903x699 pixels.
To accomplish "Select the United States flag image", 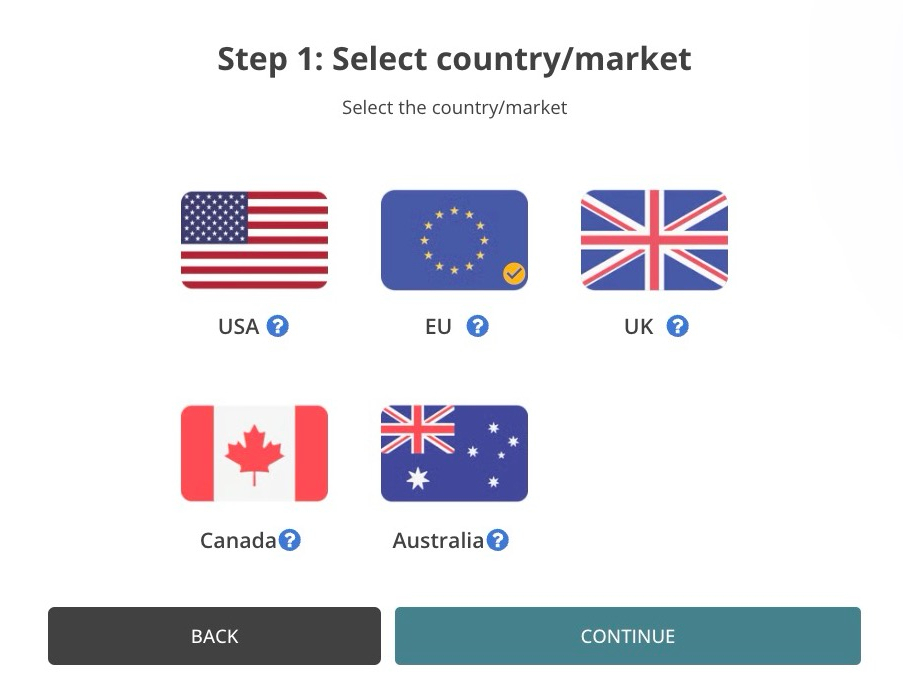I will click(254, 240).
